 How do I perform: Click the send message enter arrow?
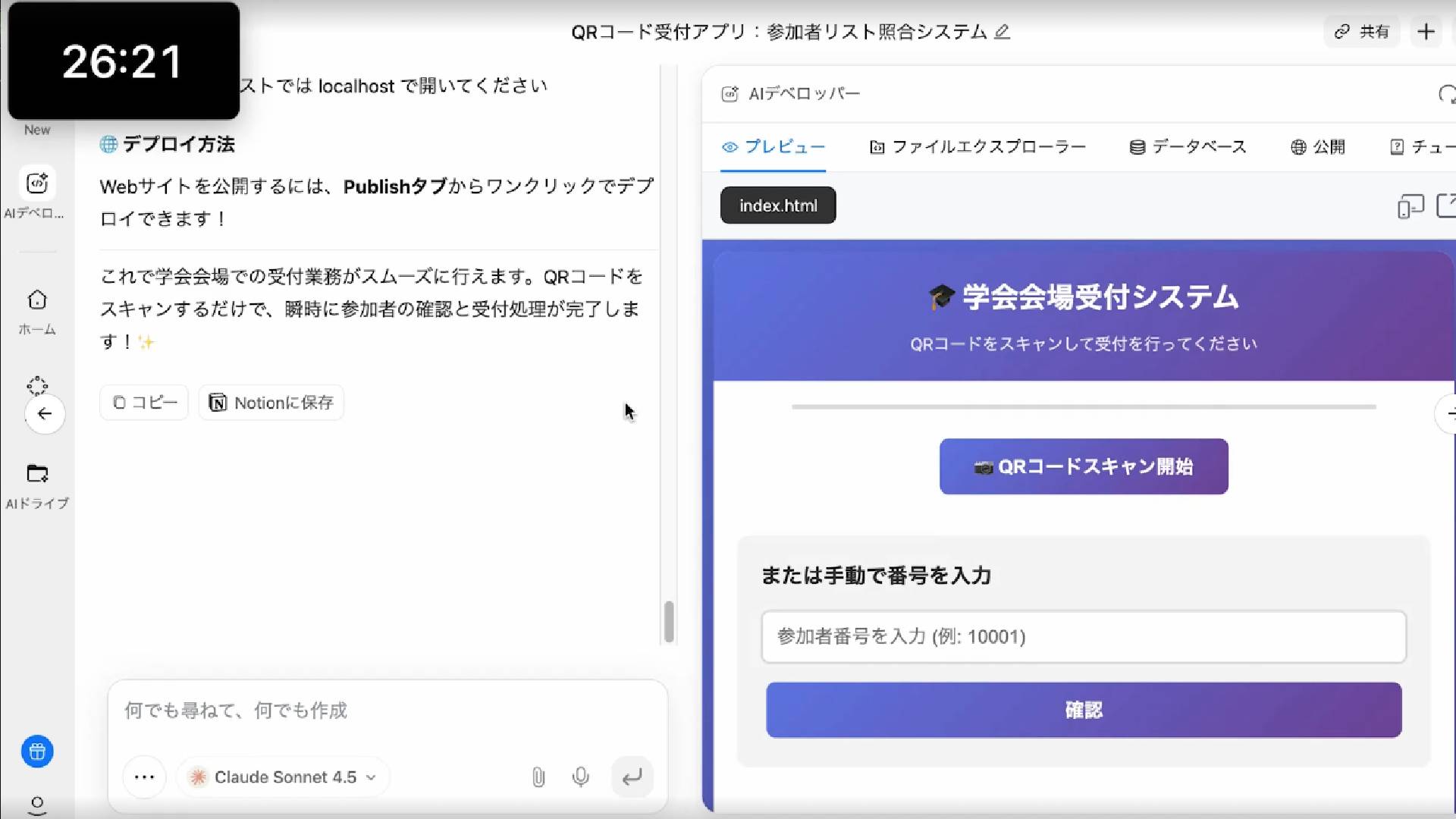[x=632, y=777]
